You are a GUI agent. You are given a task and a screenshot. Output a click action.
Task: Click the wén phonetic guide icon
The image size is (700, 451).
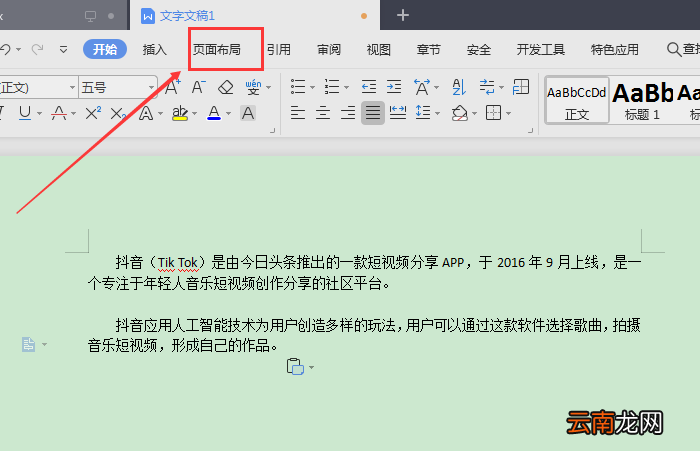(253, 87)
